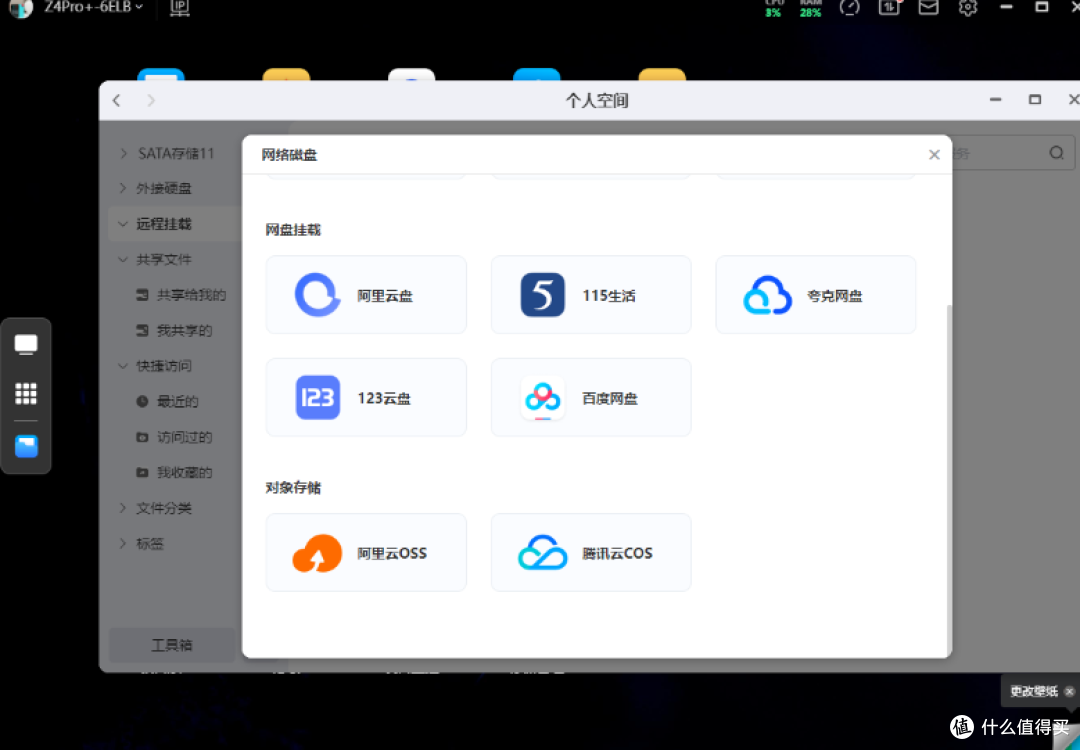Screen dimensions: 1080x750
Task: Open the file manager dock icon
Action: click(26, 446)
